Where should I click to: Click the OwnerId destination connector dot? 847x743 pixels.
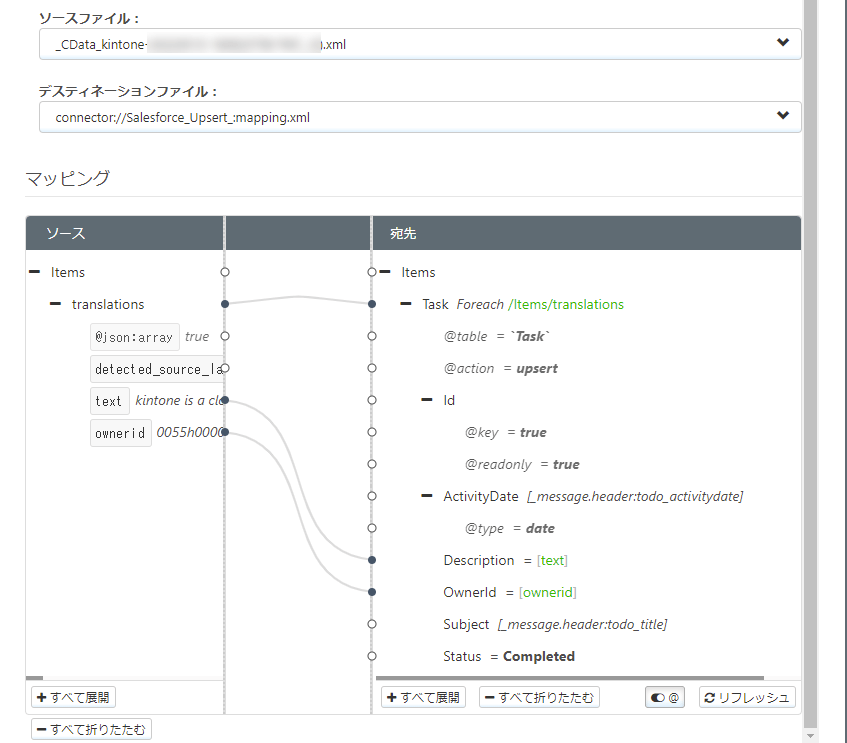click(372, 592)
